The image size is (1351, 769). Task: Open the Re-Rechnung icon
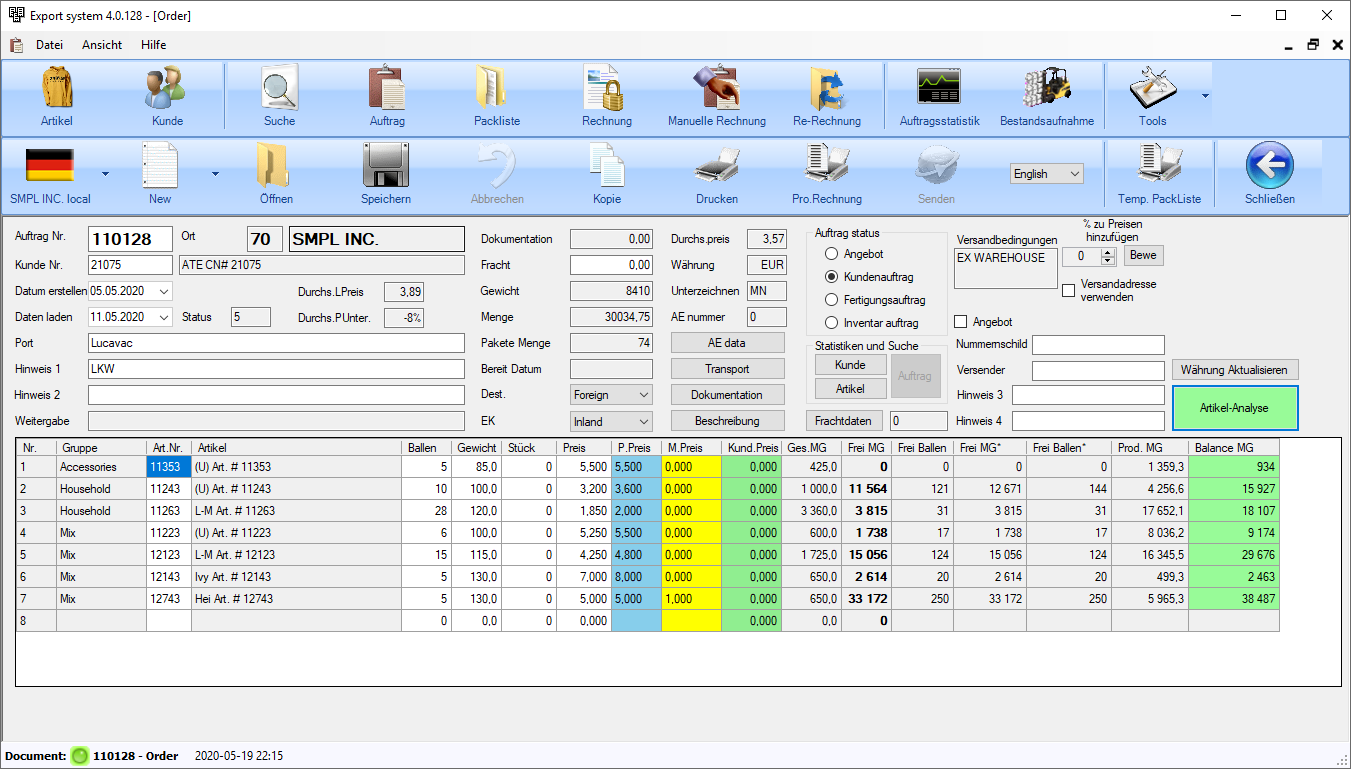click(x=826, y=88)
